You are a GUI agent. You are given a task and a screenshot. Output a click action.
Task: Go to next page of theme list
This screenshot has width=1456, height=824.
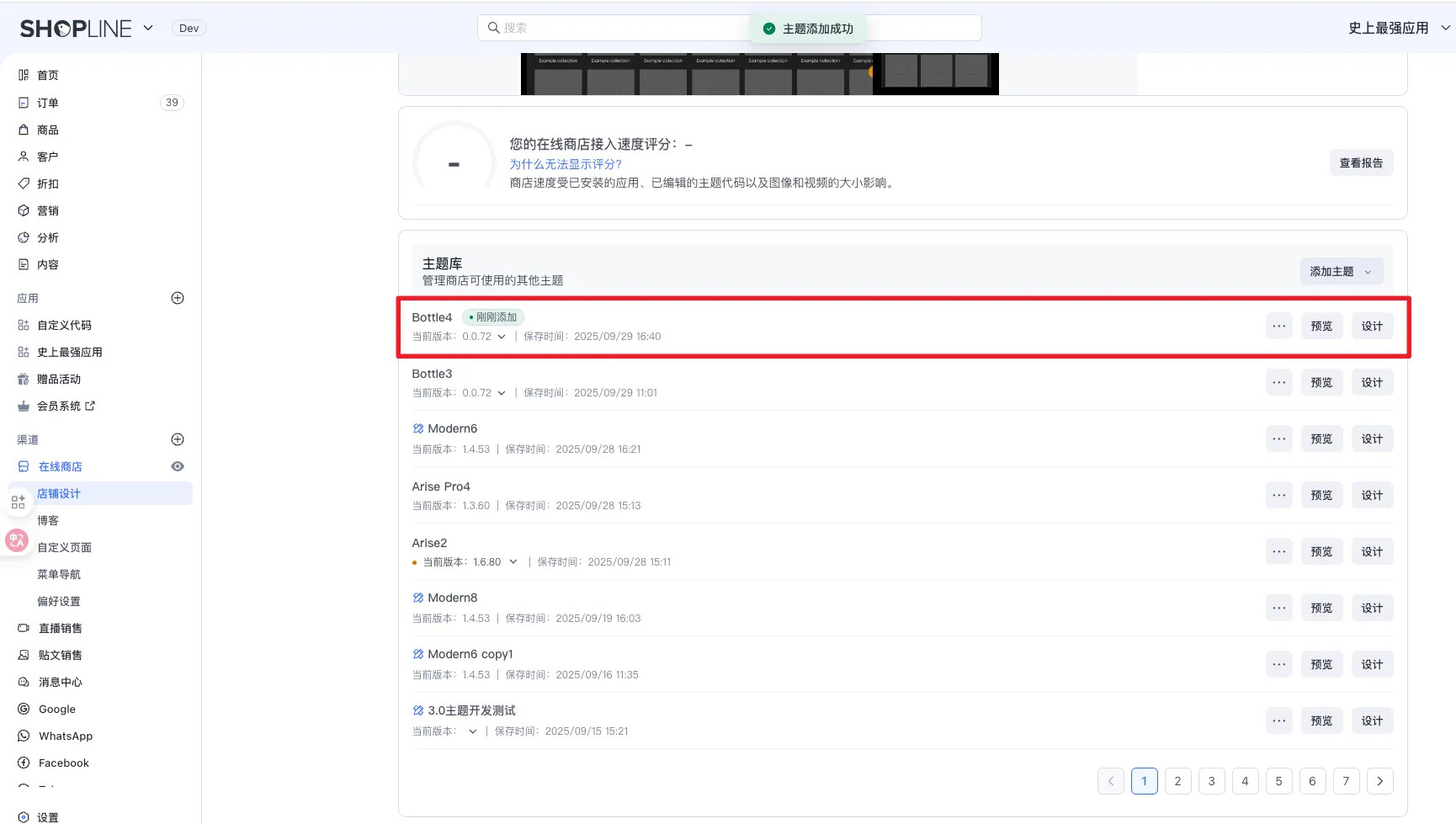coord(1379,781)
